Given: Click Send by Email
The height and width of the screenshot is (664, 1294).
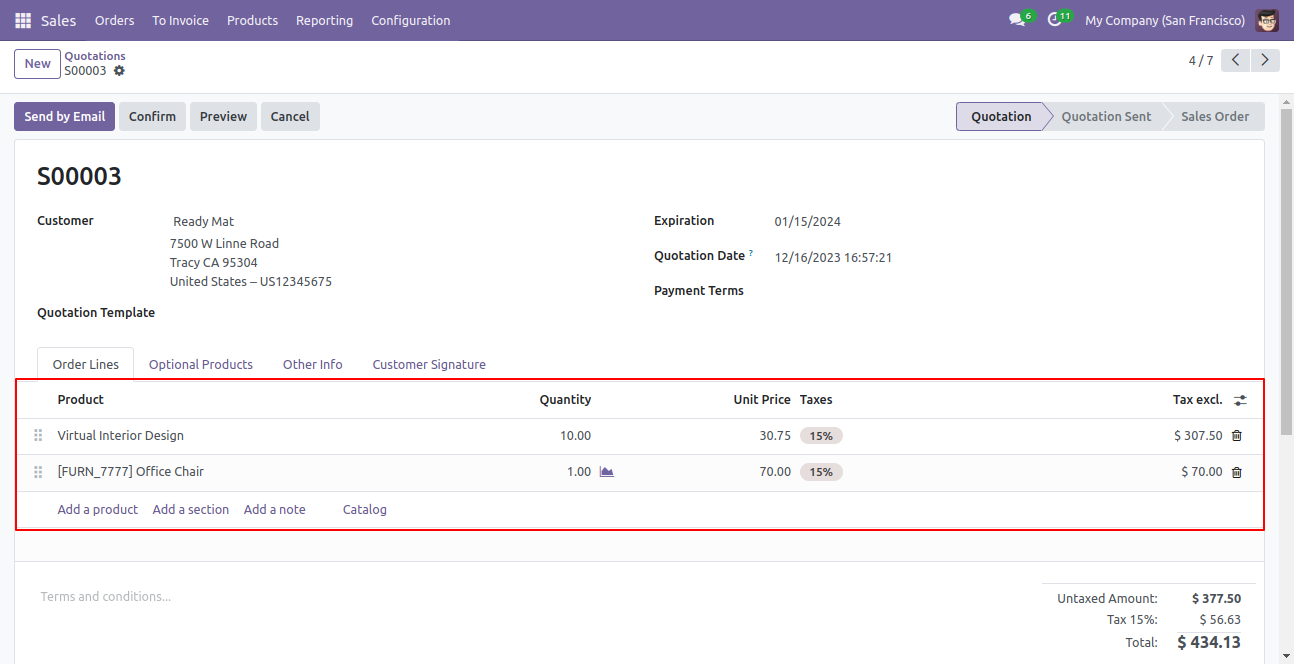Looking at the screenshot, I should pos(65,116).
